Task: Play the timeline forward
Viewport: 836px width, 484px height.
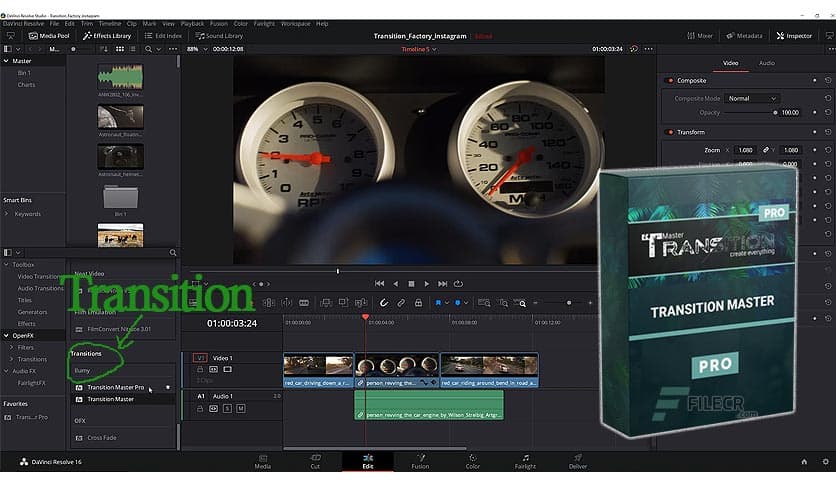Action: tap(427, 284)
